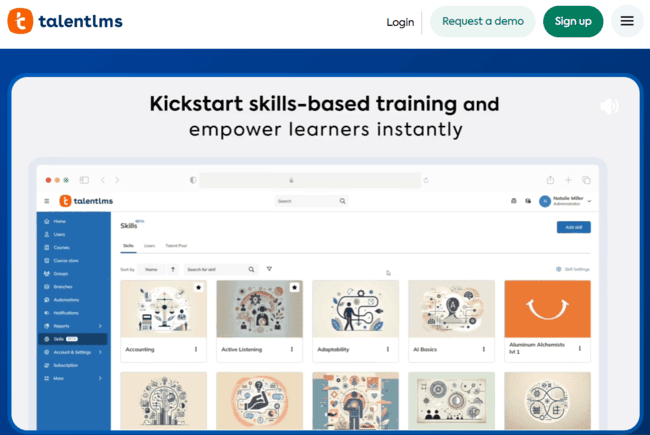Click the Add skill button
This screenshot has height=435, width=650.
[573, 227]
